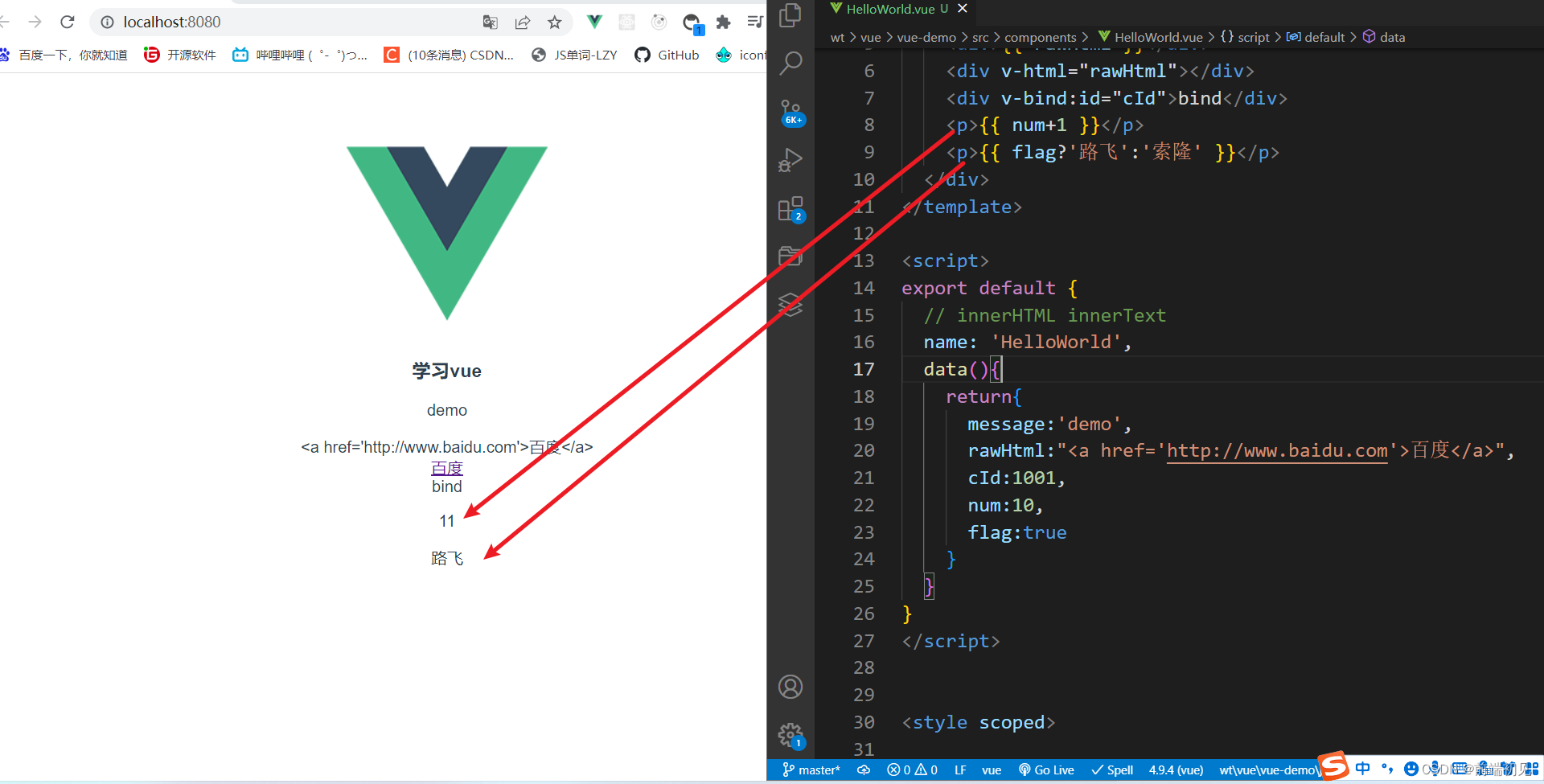Open the JS单词-LZY bookmark
This screenshot has width=1544, height=784.
coord(574,55)
